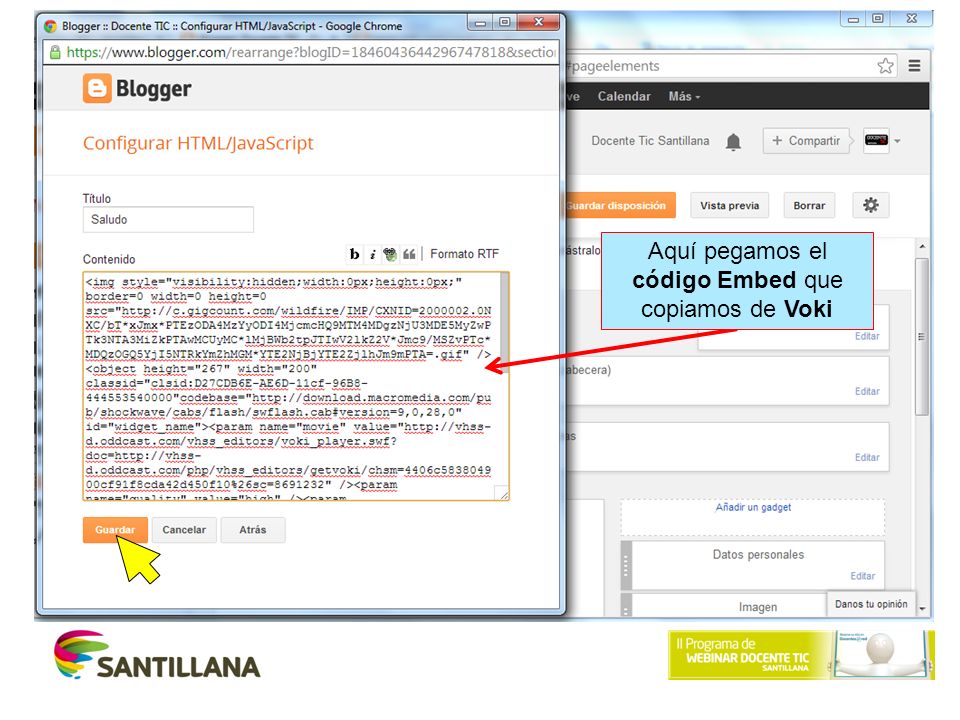
Task: Click the + Compartir button
Action: [806, 141]
